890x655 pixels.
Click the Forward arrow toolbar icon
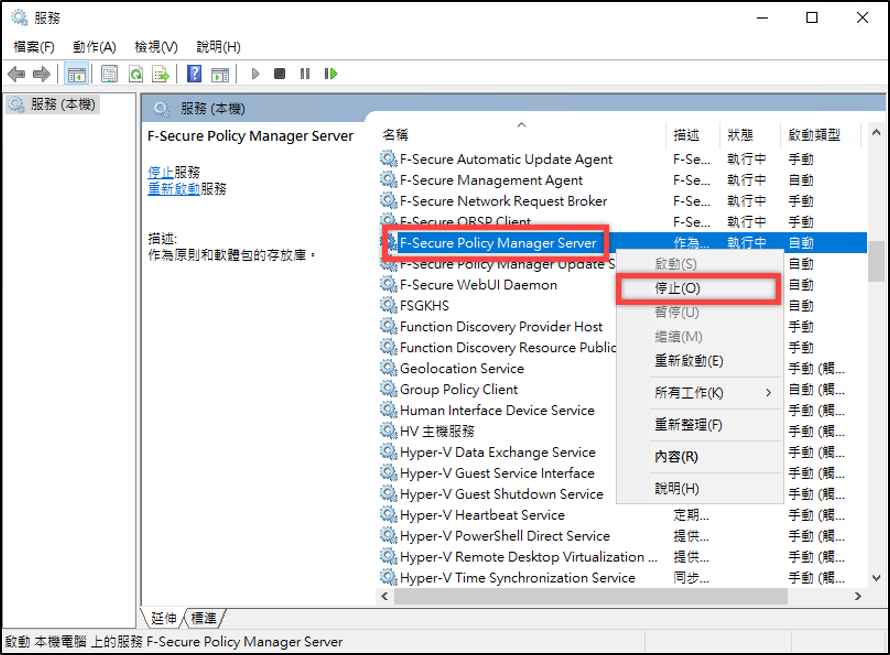click(x=41, y=74)
